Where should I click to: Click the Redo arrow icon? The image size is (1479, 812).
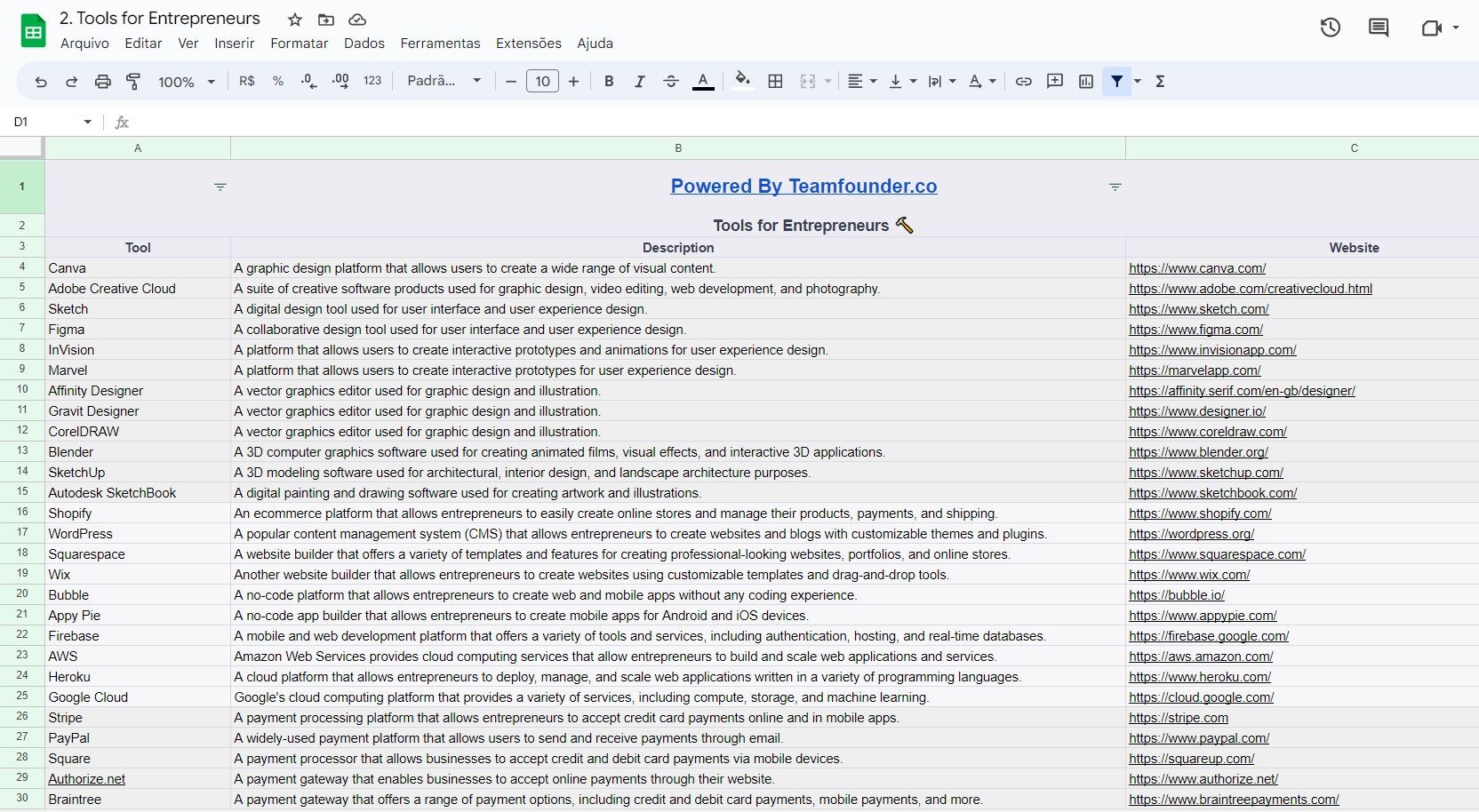[72, 82]
